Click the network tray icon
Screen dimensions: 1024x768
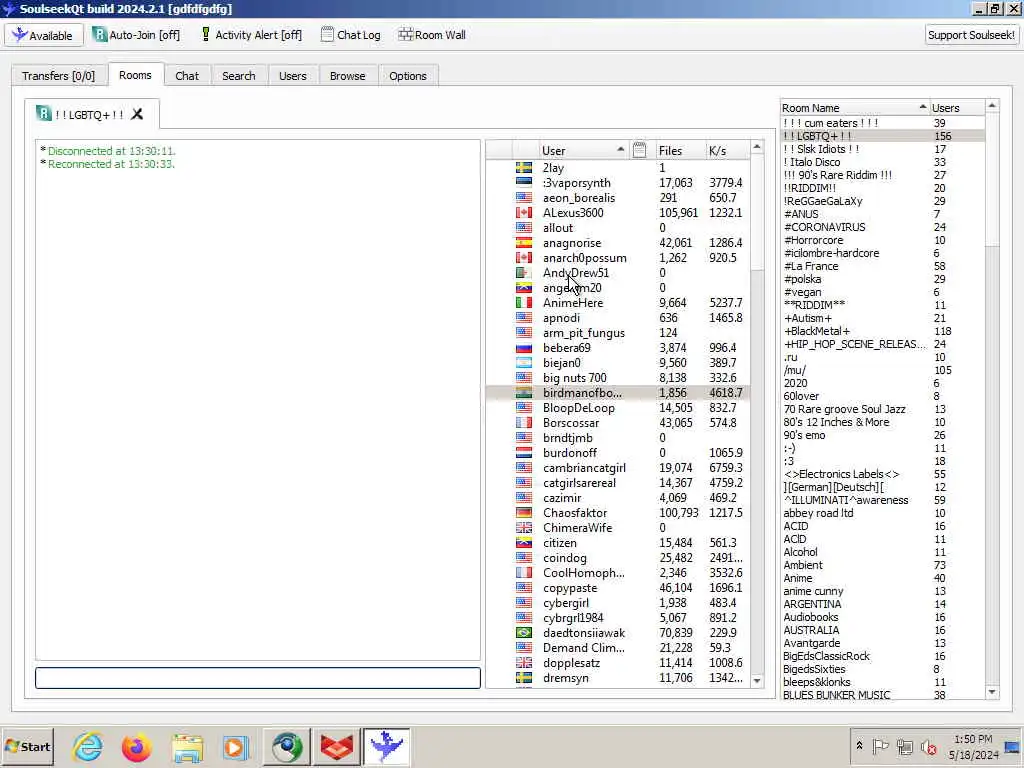coord(904,746)
